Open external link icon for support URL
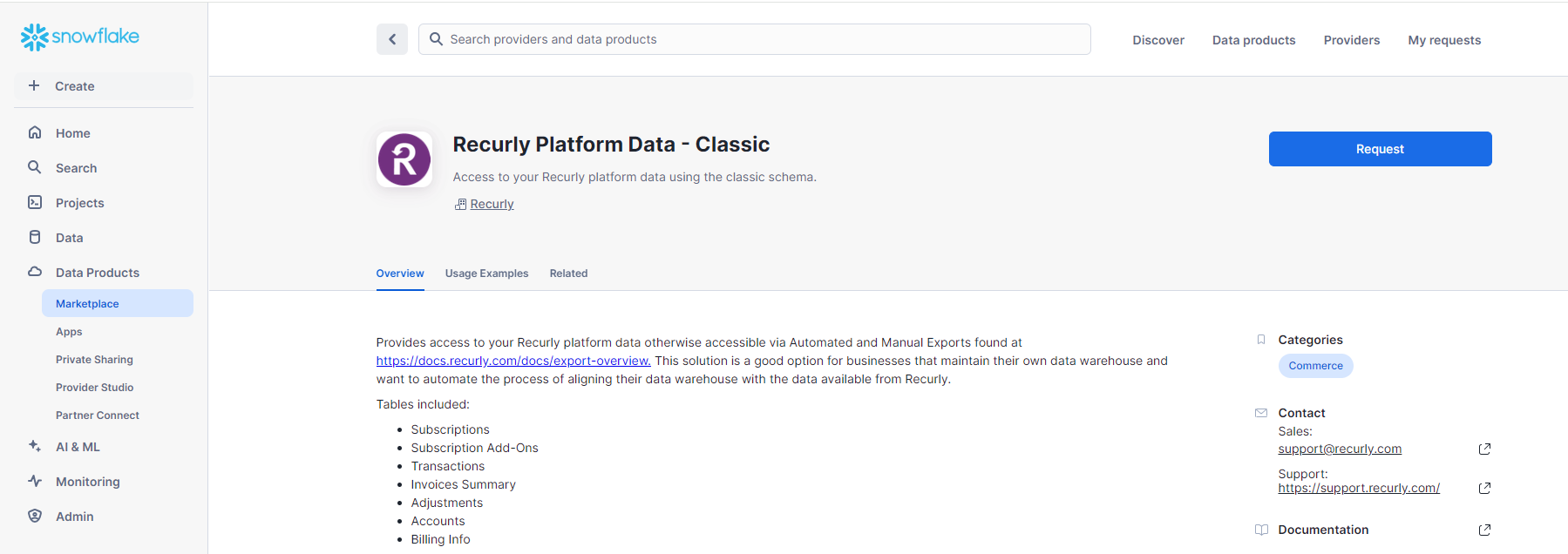 1484,488
